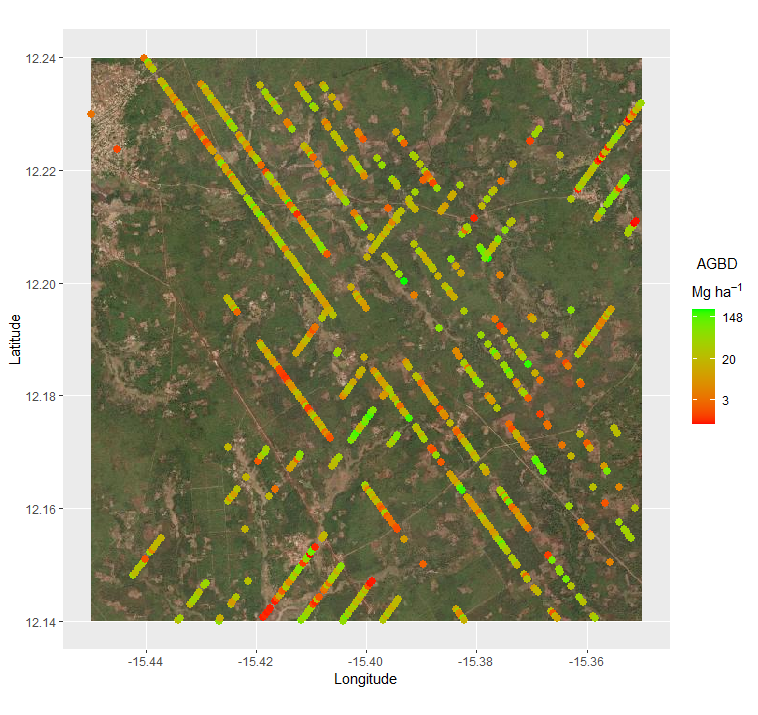This screenshot has width=758, height=715.
Task: Click the 12.22 latitude tick label
Action: (40, 171)
